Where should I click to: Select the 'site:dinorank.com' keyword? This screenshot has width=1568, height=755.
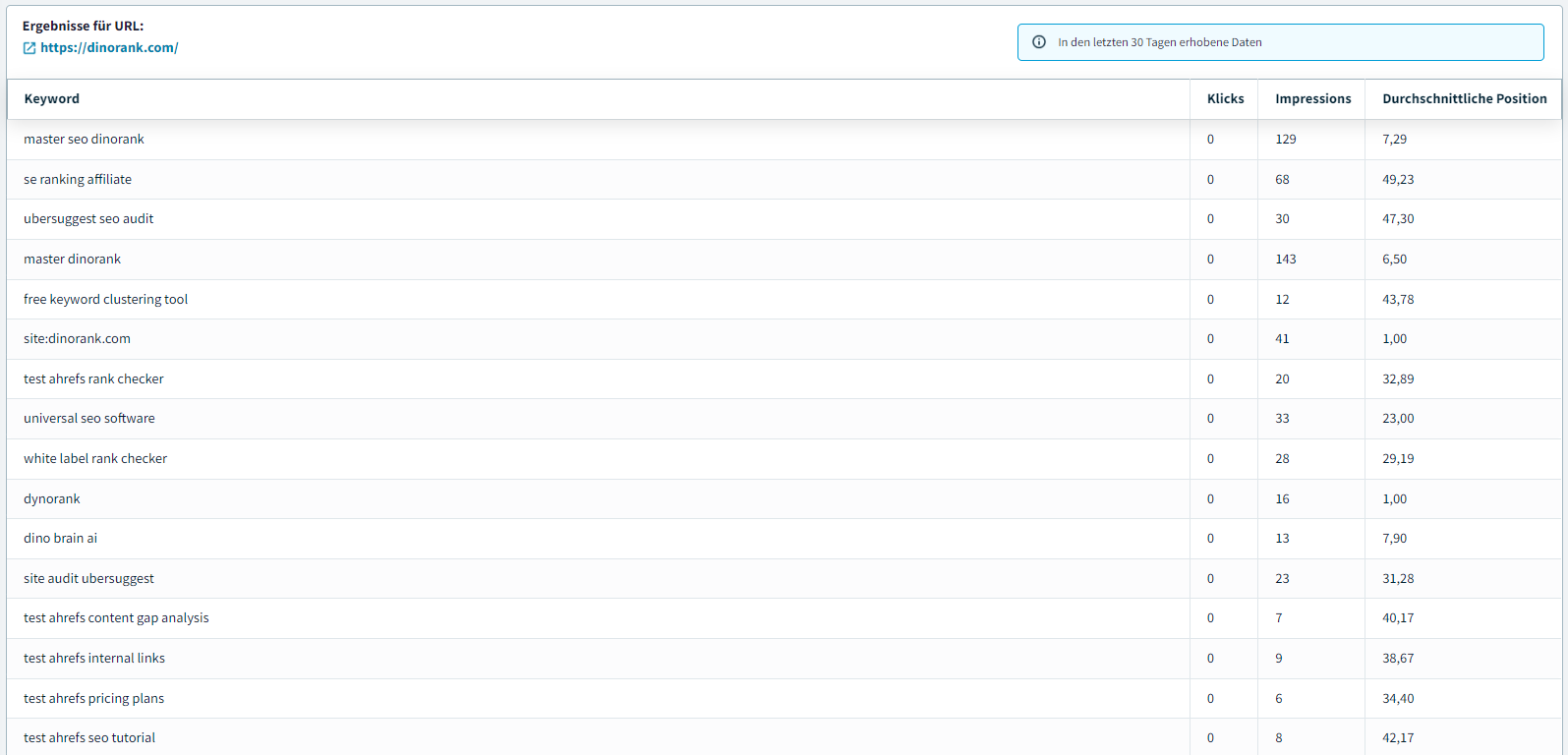[x=77, y=339]
